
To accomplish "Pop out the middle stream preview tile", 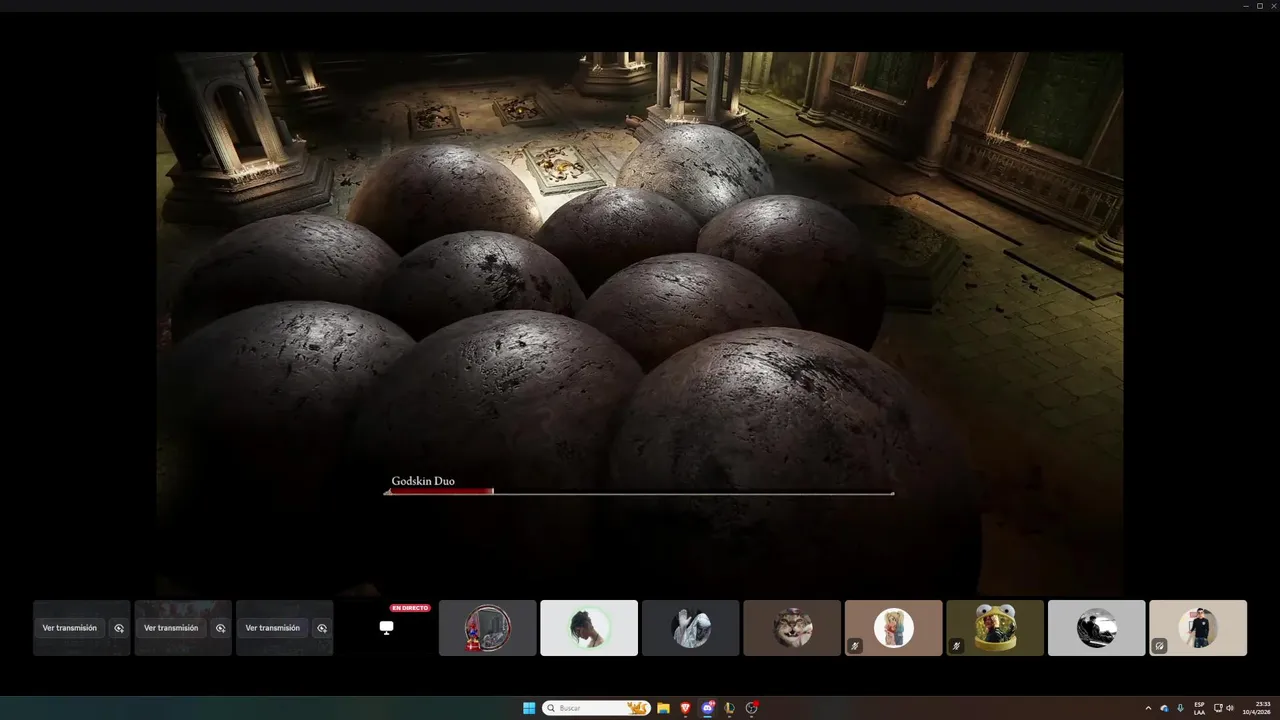I will [x=221, y=628].
